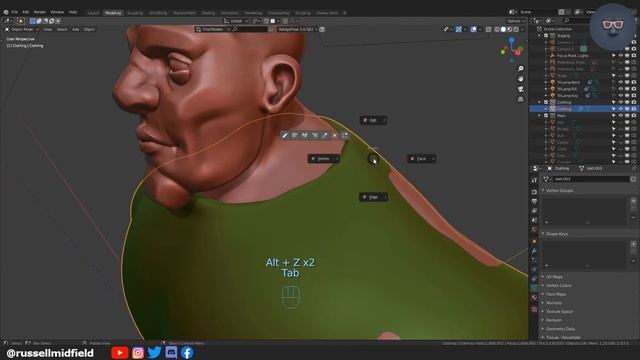The image size is (640, 360).
Task: Switch to the Shading workspace tab
Action: point(208,13)
